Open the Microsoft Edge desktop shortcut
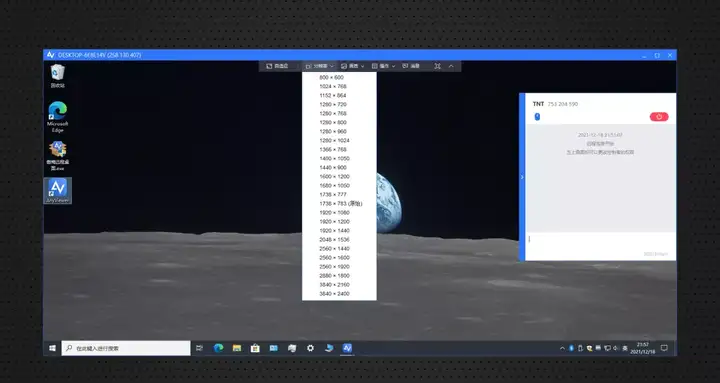The image size is (720, 383). coord(57,117)
